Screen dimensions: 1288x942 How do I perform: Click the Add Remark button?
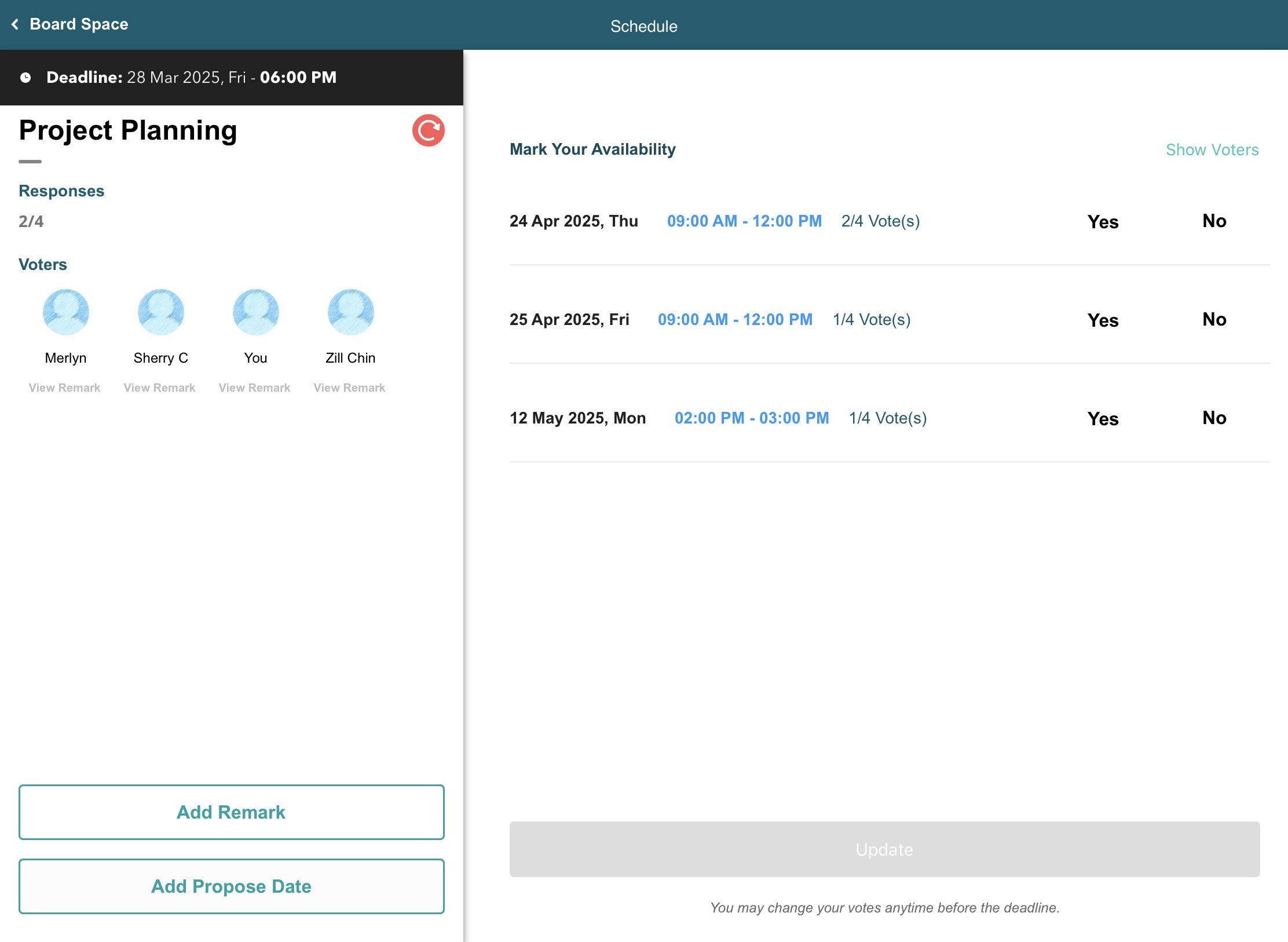click(x=231, y=812)
